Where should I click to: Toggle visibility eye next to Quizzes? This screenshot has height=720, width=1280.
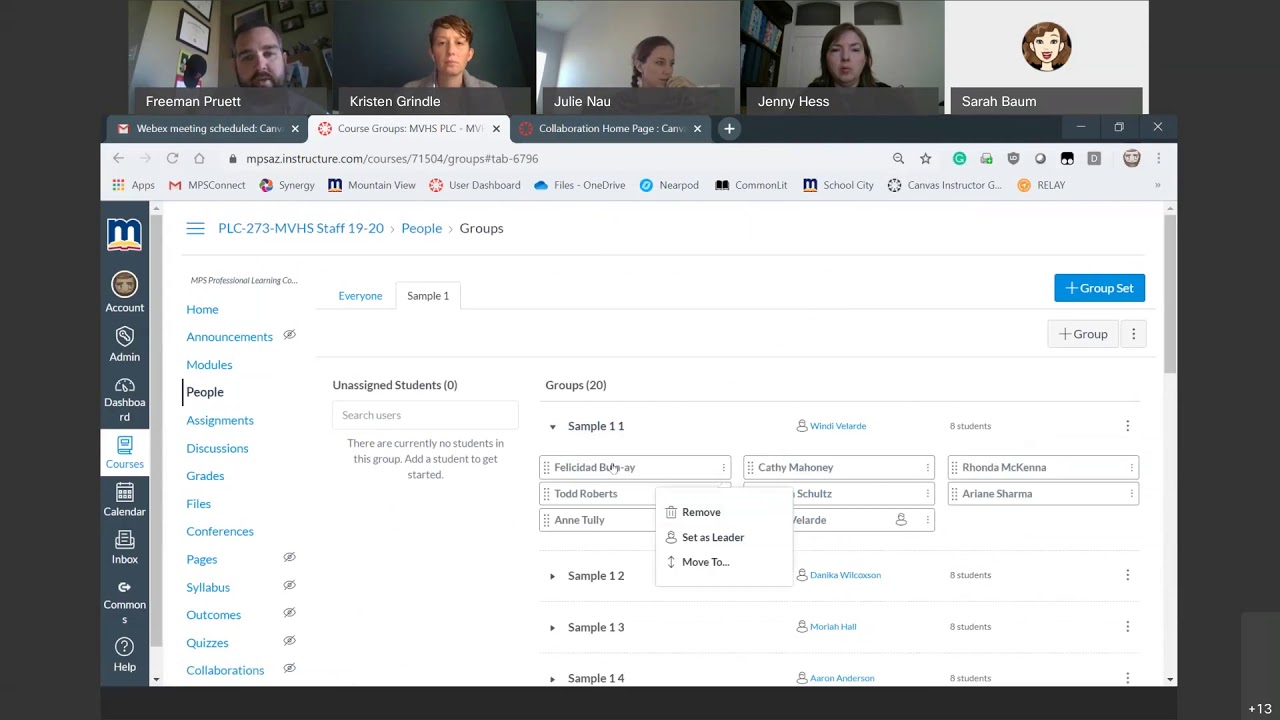(x=289, y=640)
